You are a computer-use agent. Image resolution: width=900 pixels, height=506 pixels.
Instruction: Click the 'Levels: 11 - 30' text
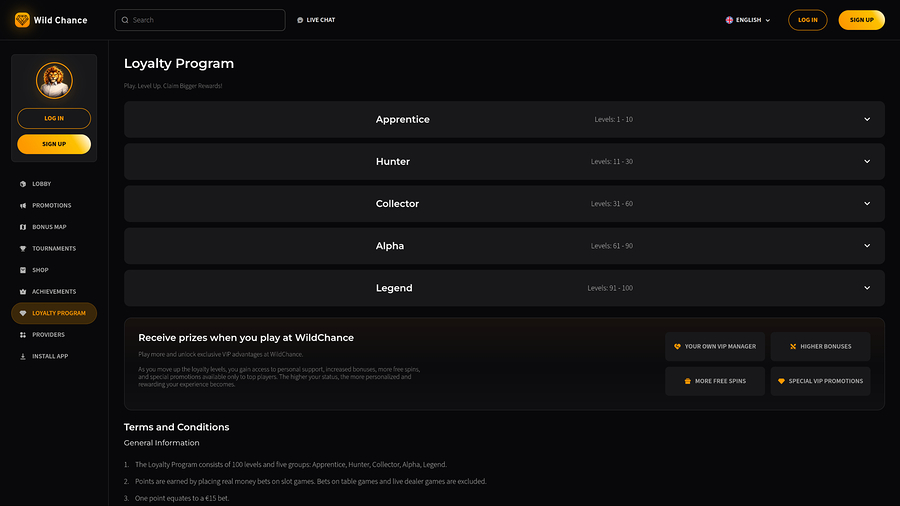(612, 162)
